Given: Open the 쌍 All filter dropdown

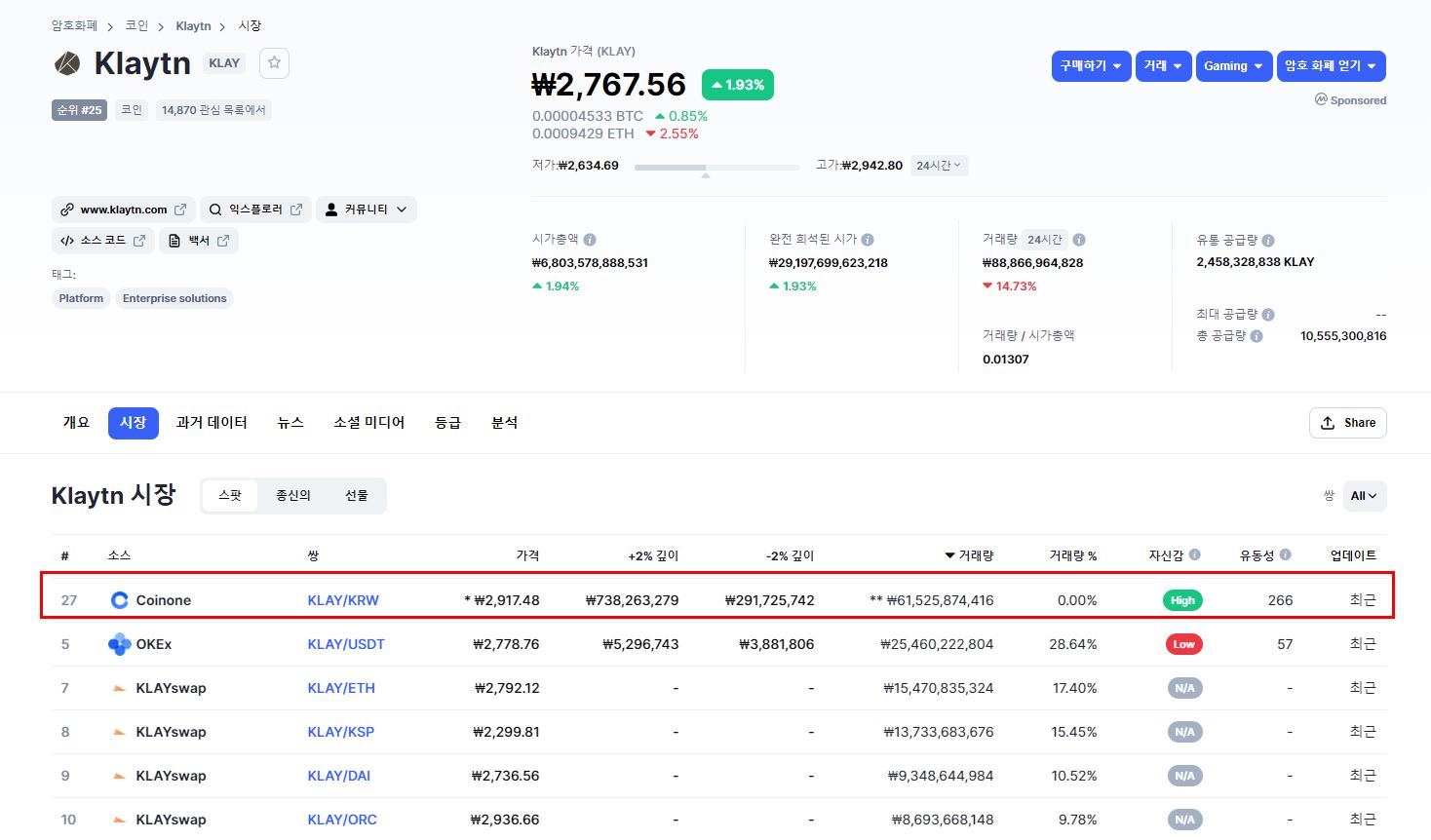Looking at the screenshot, I should point(1364,496).
